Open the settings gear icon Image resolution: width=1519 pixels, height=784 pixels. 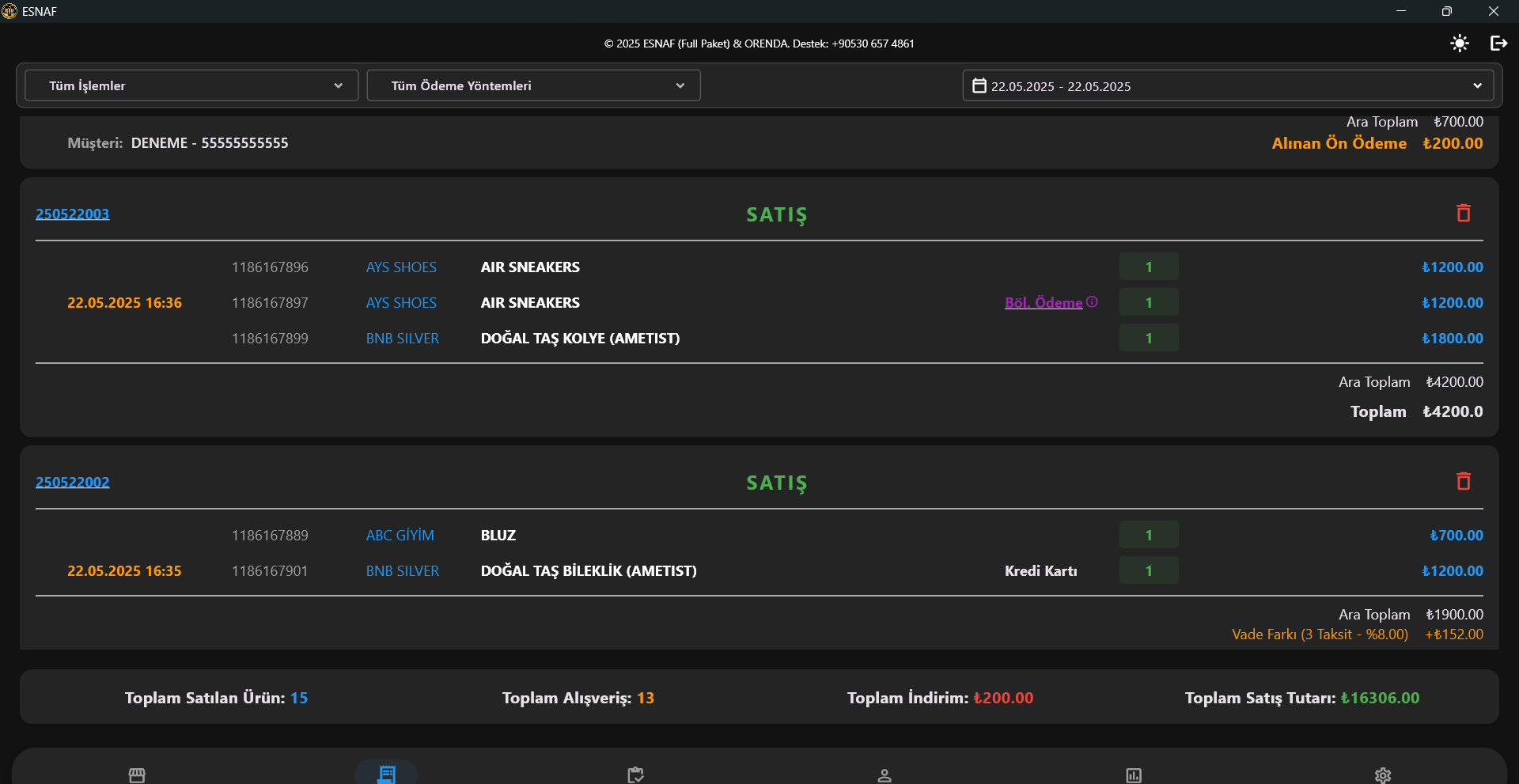(x=1382, y=775)
